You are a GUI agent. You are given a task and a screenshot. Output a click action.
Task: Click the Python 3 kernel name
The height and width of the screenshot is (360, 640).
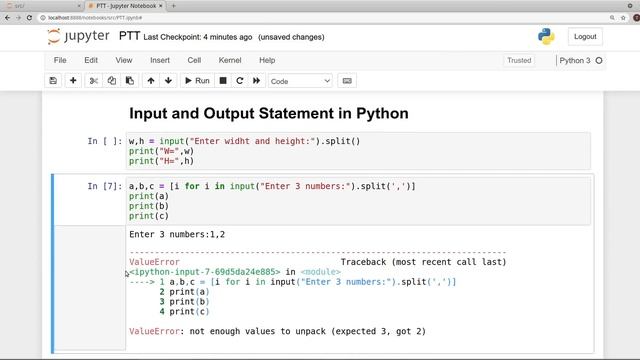(575, 60)
